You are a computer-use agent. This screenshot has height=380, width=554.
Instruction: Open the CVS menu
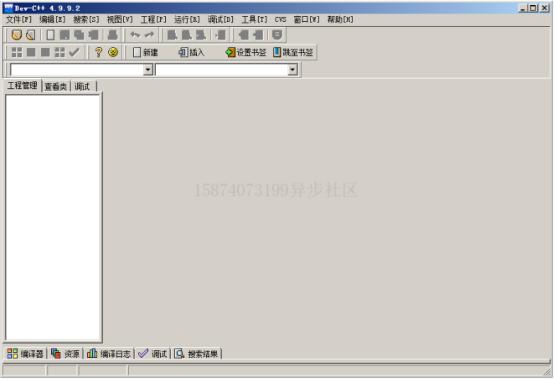tap(281, 19)
